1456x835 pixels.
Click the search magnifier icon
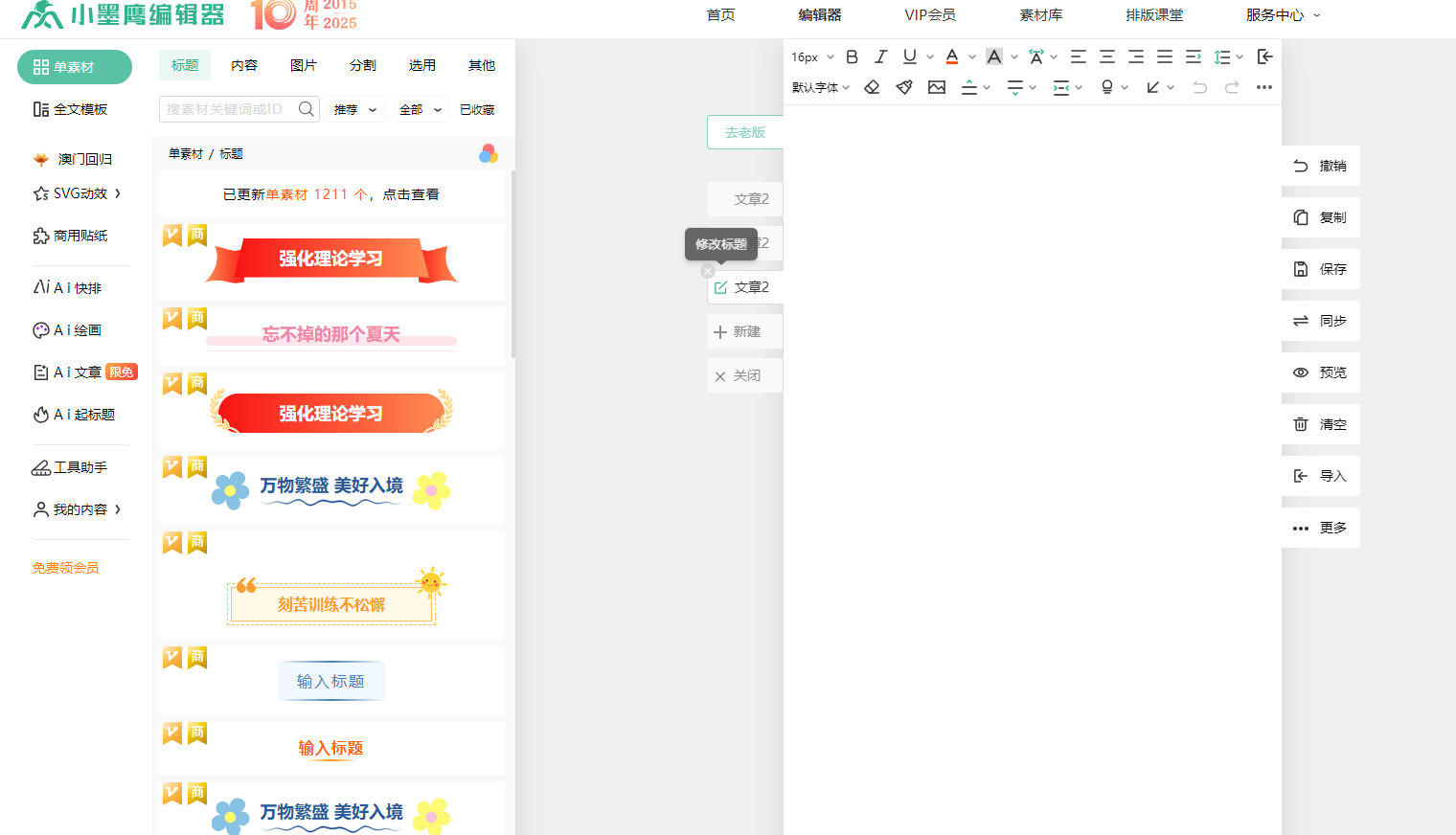pyautogui.click(x=307, y=109)
